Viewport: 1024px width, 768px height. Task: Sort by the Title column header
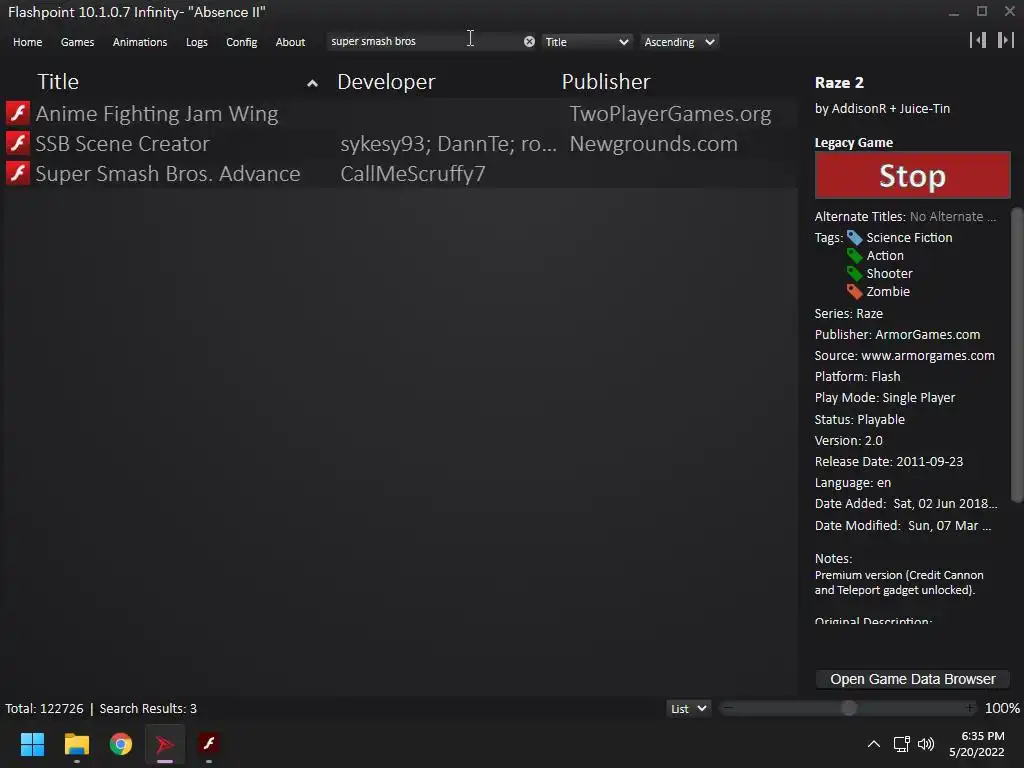pos(58,82)
